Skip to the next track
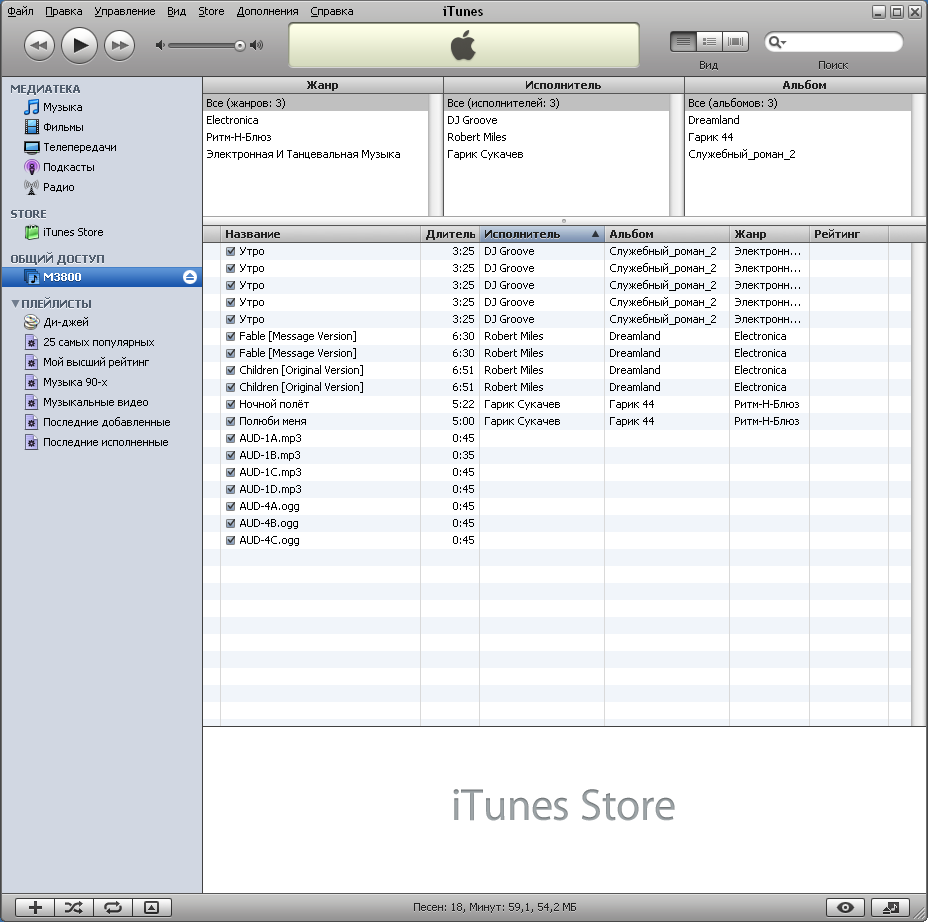The width and height of the screenshot is (928, 922). coord(120,46)
